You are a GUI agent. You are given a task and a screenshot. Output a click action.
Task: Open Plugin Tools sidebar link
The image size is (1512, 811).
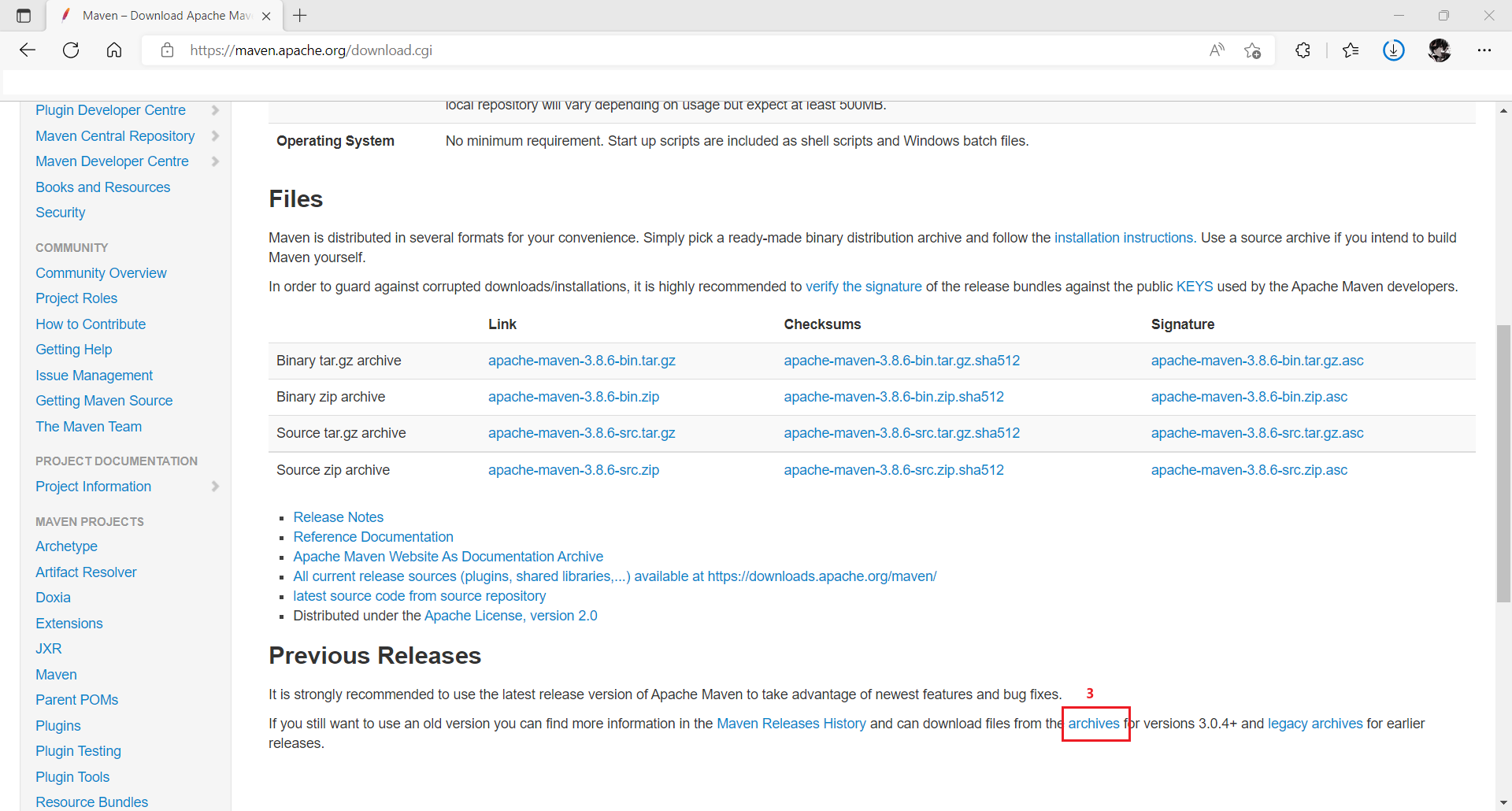[72, 777]
